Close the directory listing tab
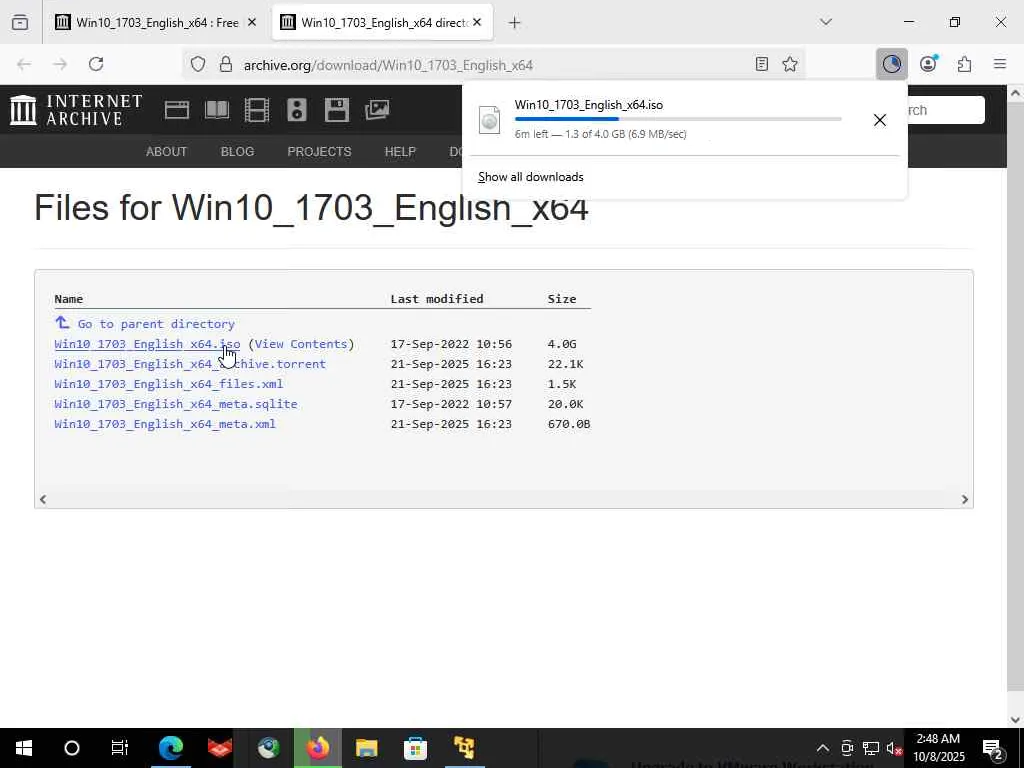1024x768 pixels. 477,23
